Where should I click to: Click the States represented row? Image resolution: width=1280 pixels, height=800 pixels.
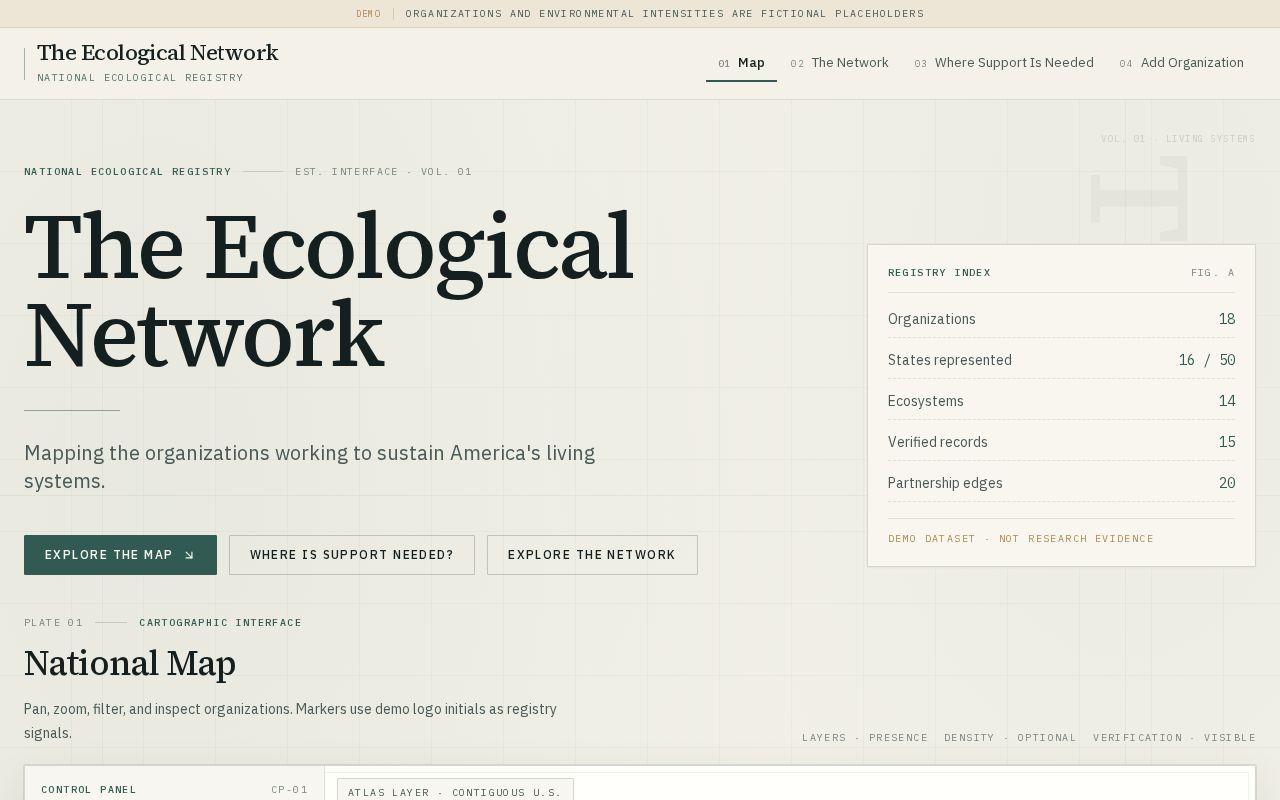click(1061, 360)
